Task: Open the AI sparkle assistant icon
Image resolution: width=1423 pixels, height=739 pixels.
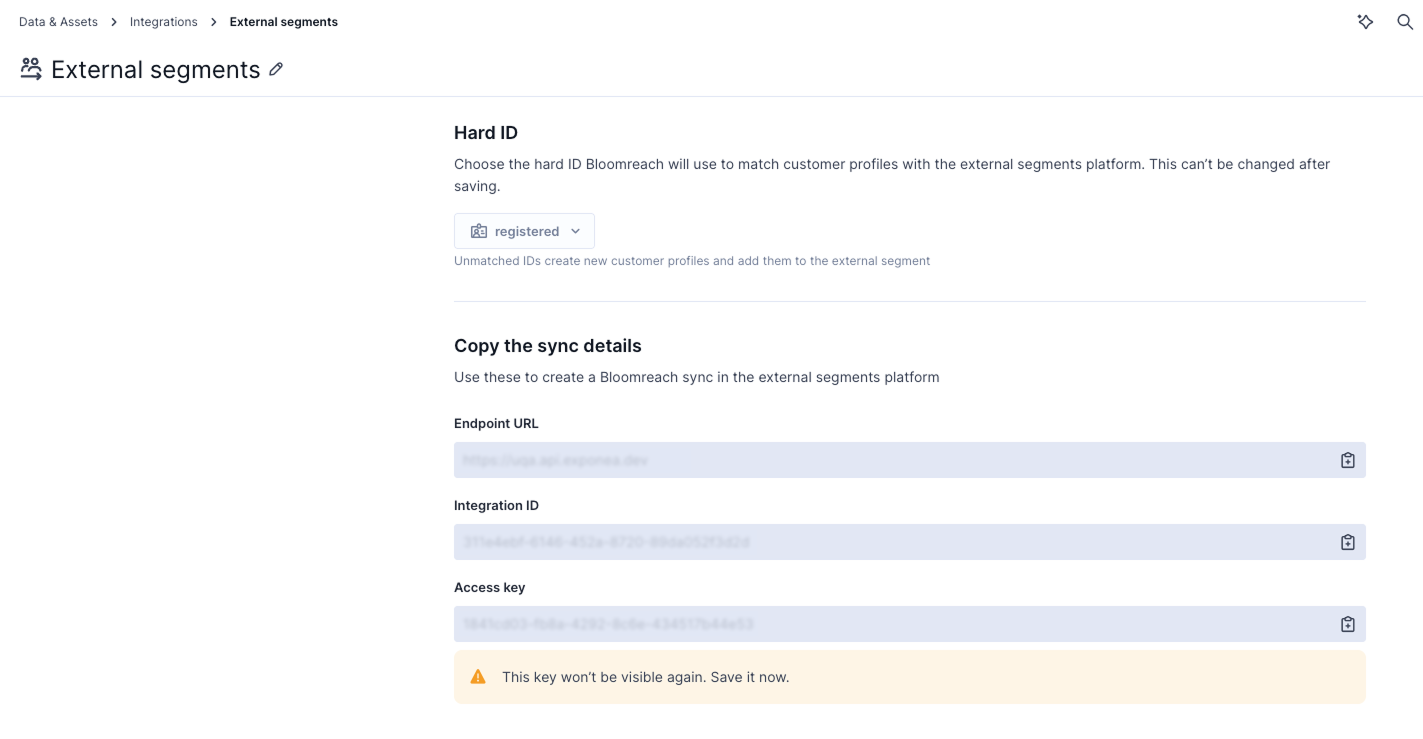Action: 1365,22
